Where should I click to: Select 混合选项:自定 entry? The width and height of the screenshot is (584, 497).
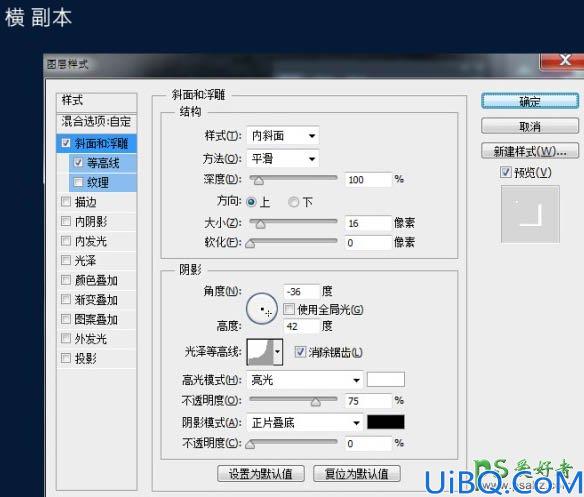click(96, 122)
